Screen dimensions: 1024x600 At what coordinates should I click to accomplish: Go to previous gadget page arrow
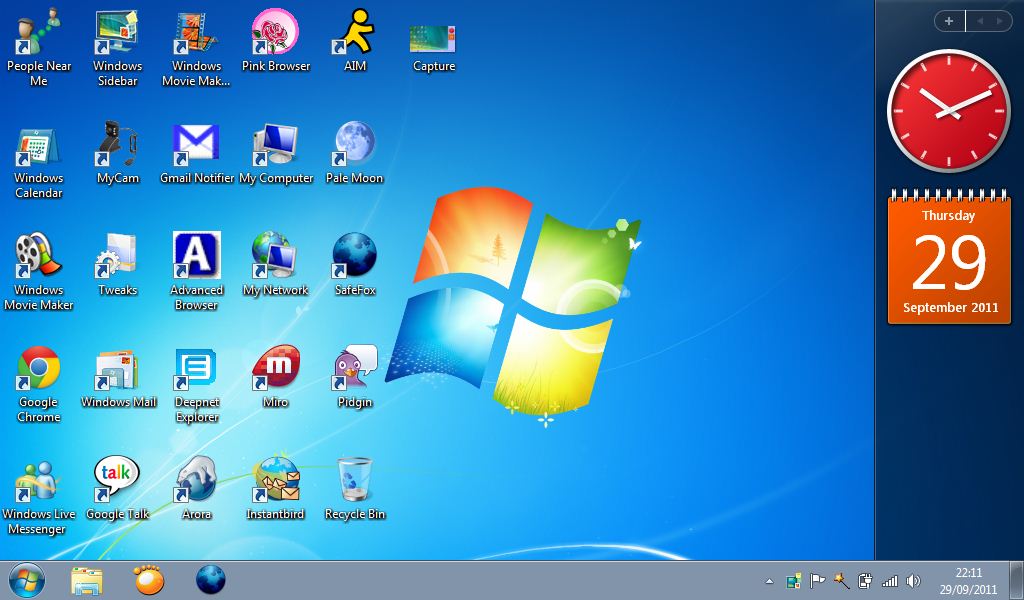click(x=981, y=20)
